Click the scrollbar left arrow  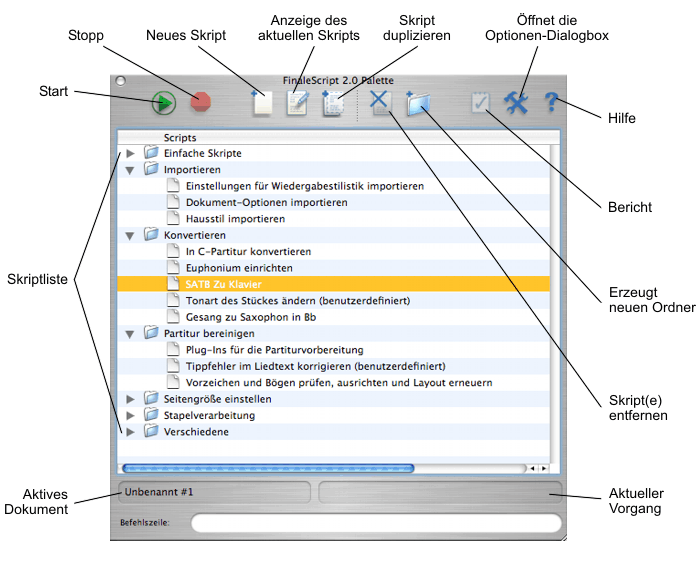(x=532, y=469)
